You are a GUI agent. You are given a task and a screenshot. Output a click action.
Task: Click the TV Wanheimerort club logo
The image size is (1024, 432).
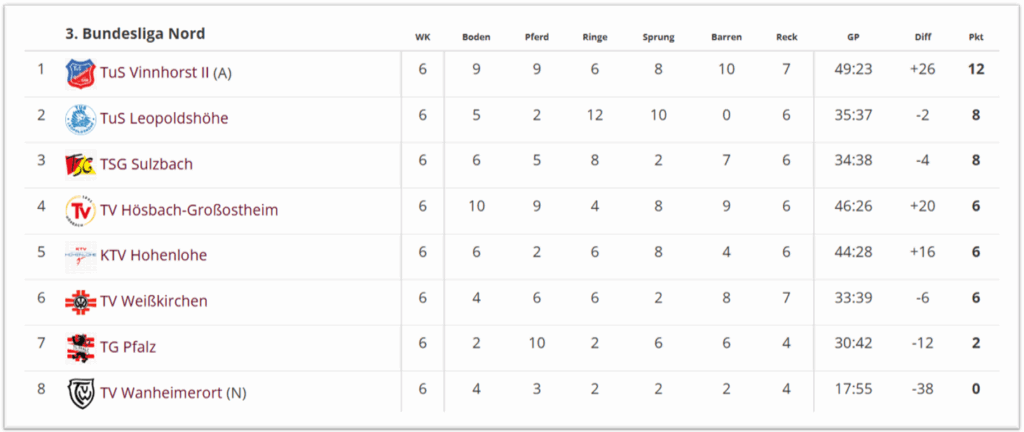tap(80, 393)
